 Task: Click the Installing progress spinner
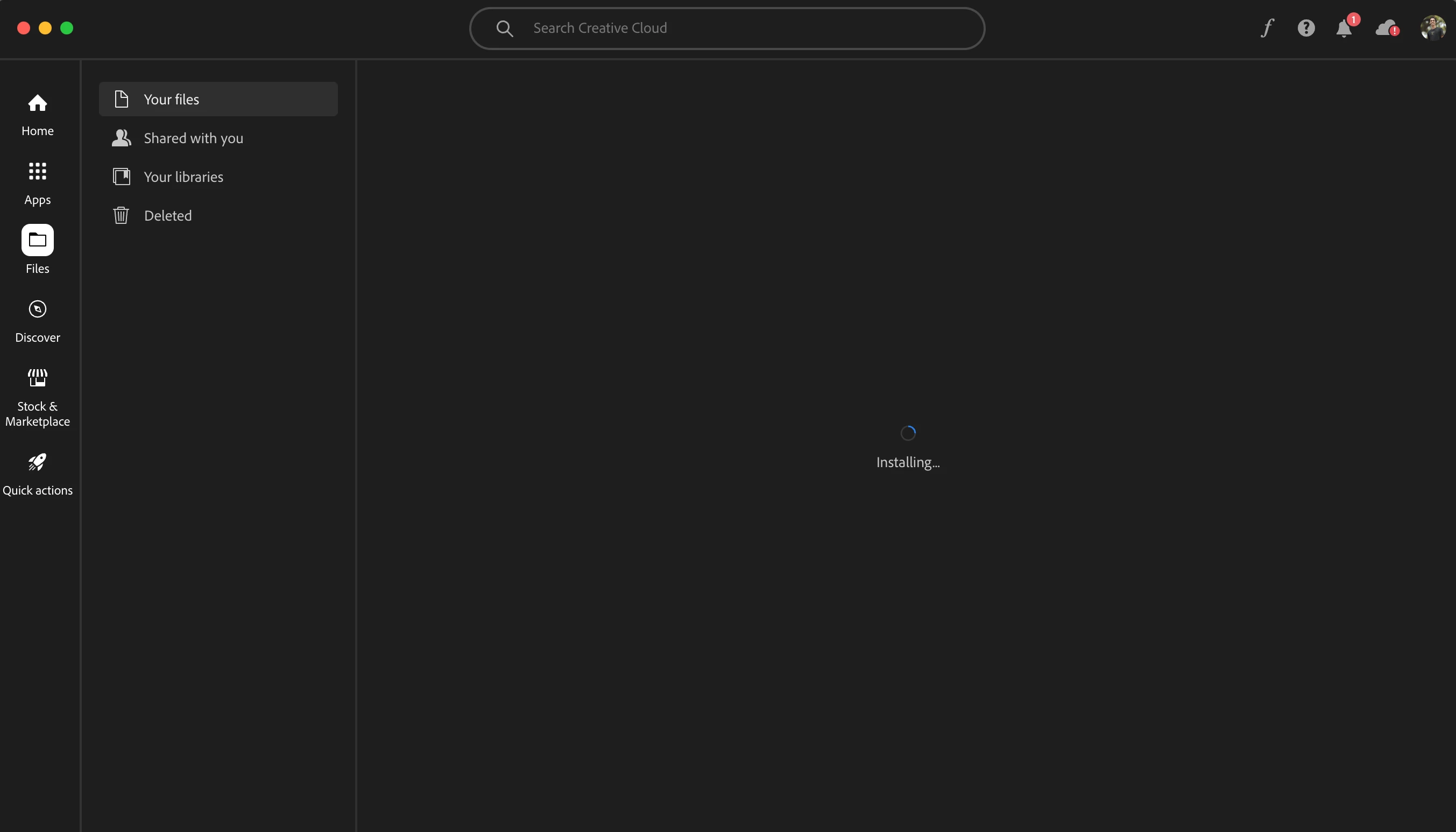pyautogui.click(x=908, y=434)
